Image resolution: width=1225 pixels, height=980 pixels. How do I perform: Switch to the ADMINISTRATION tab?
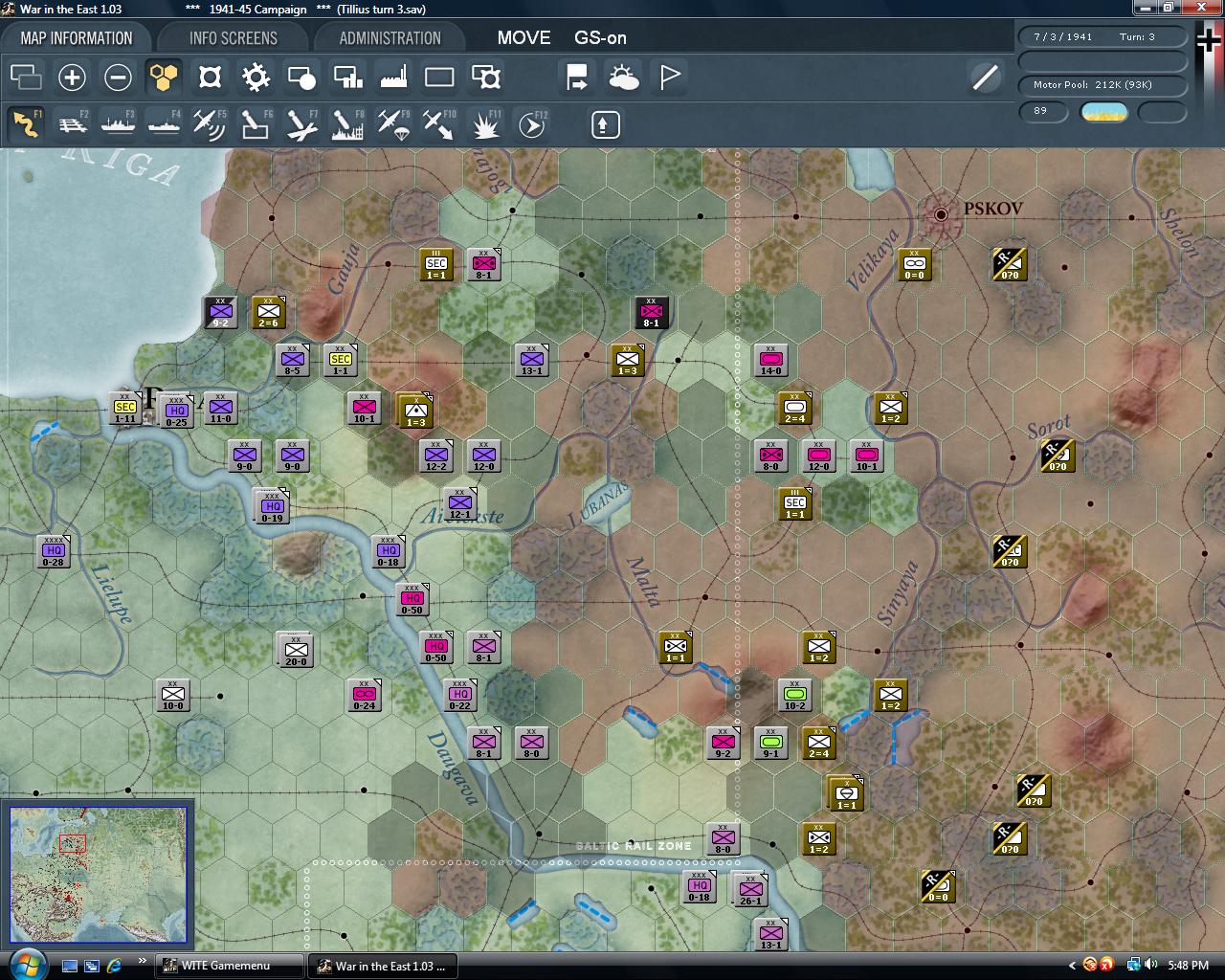tap(390, 38)
